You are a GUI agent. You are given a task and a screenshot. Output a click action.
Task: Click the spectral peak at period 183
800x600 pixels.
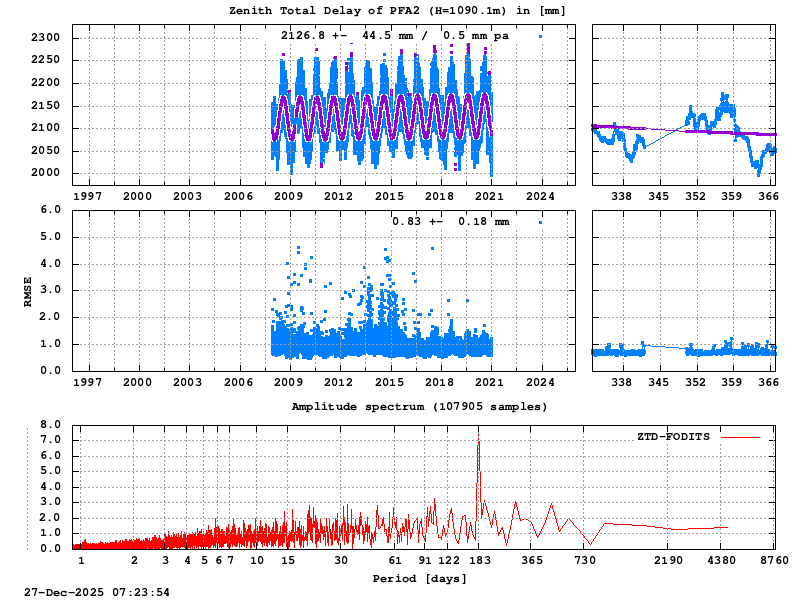(x=480, y=440)
